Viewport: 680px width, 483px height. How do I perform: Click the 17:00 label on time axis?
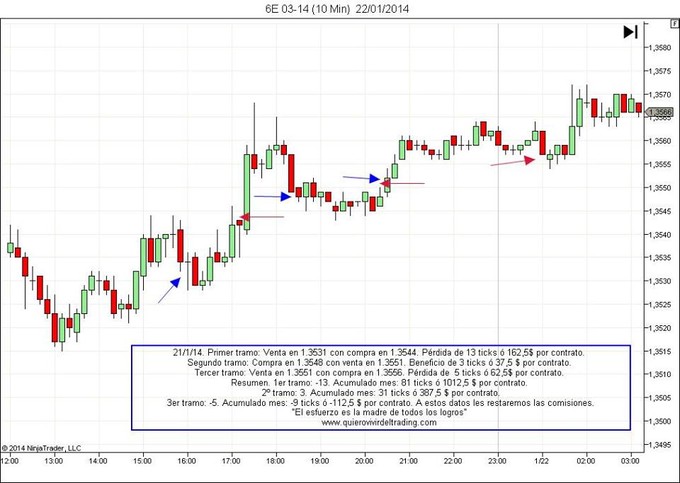coord(229,461)
